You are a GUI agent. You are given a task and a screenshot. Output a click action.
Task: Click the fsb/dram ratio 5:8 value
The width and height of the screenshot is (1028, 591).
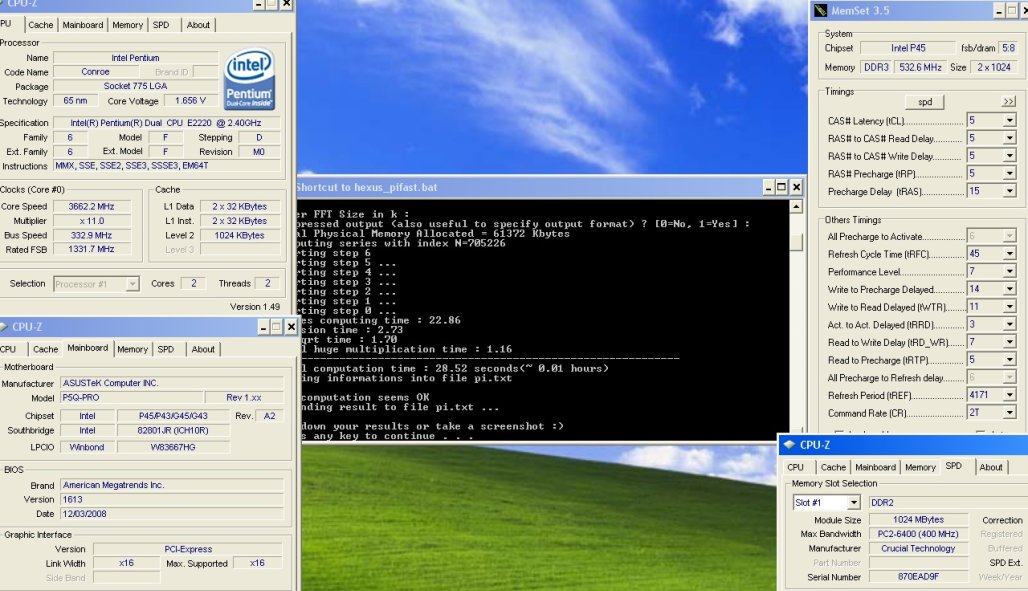1008,49
